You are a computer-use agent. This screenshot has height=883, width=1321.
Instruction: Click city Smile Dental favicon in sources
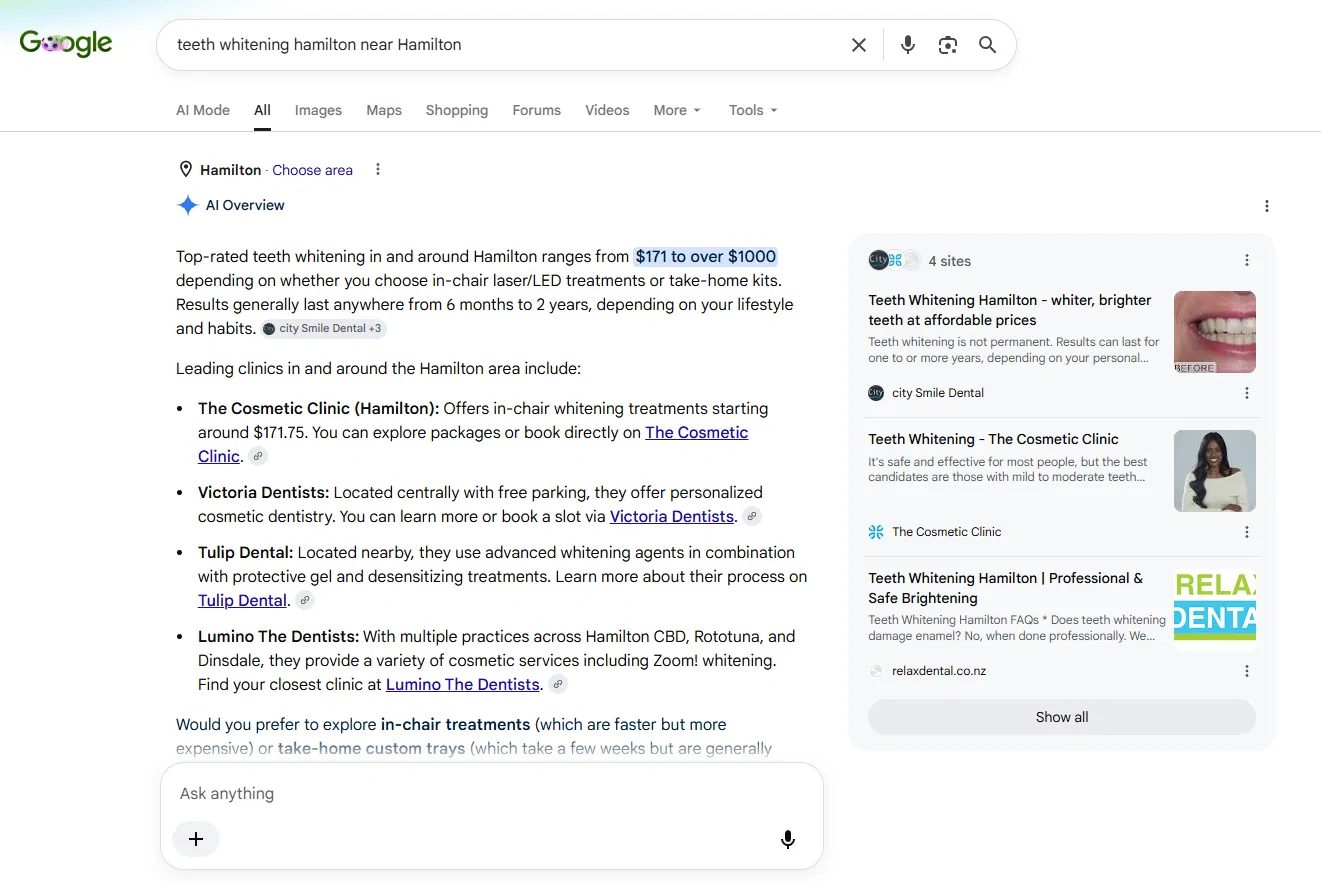(876, 393)
